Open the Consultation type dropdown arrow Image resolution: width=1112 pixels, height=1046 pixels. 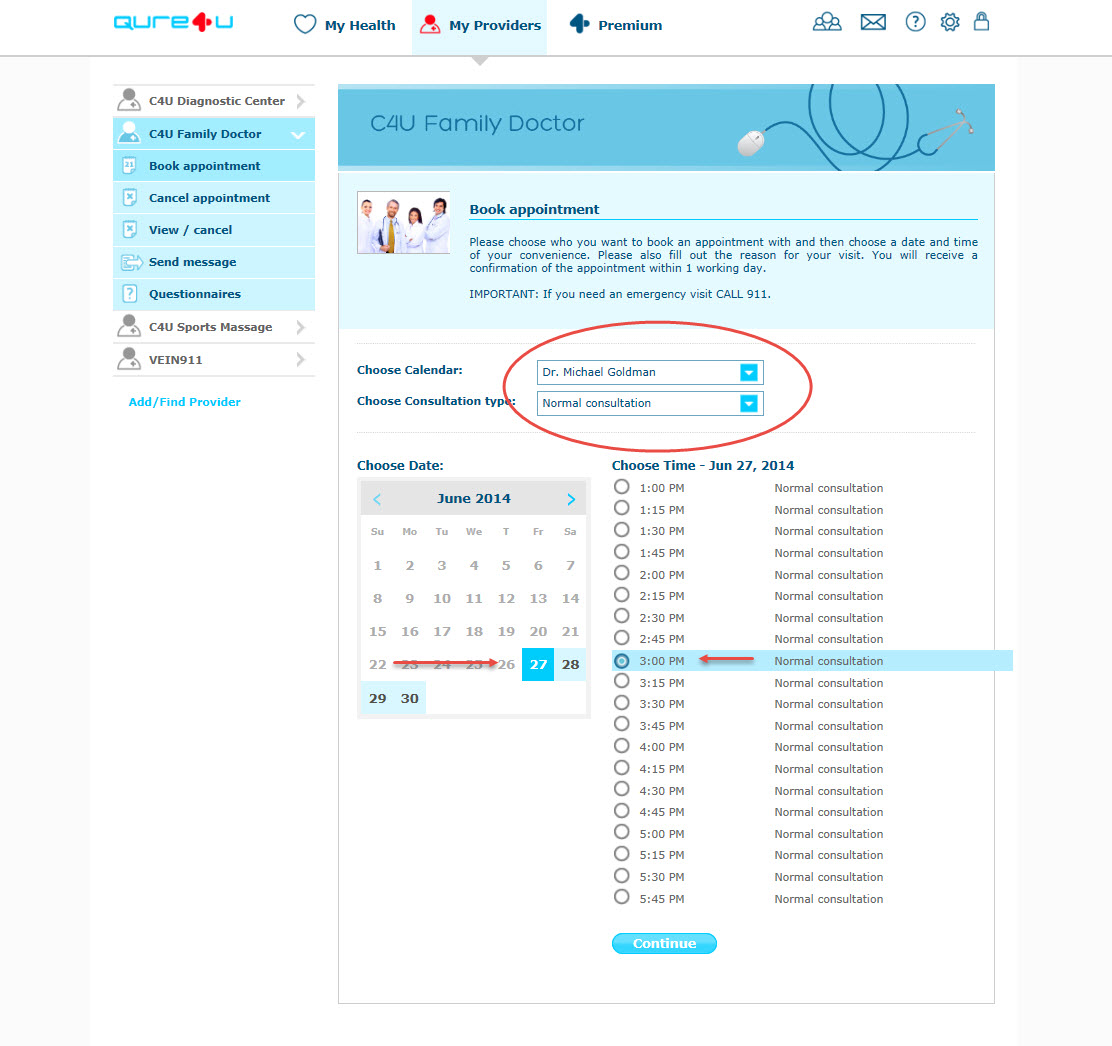tap(749, 404)
